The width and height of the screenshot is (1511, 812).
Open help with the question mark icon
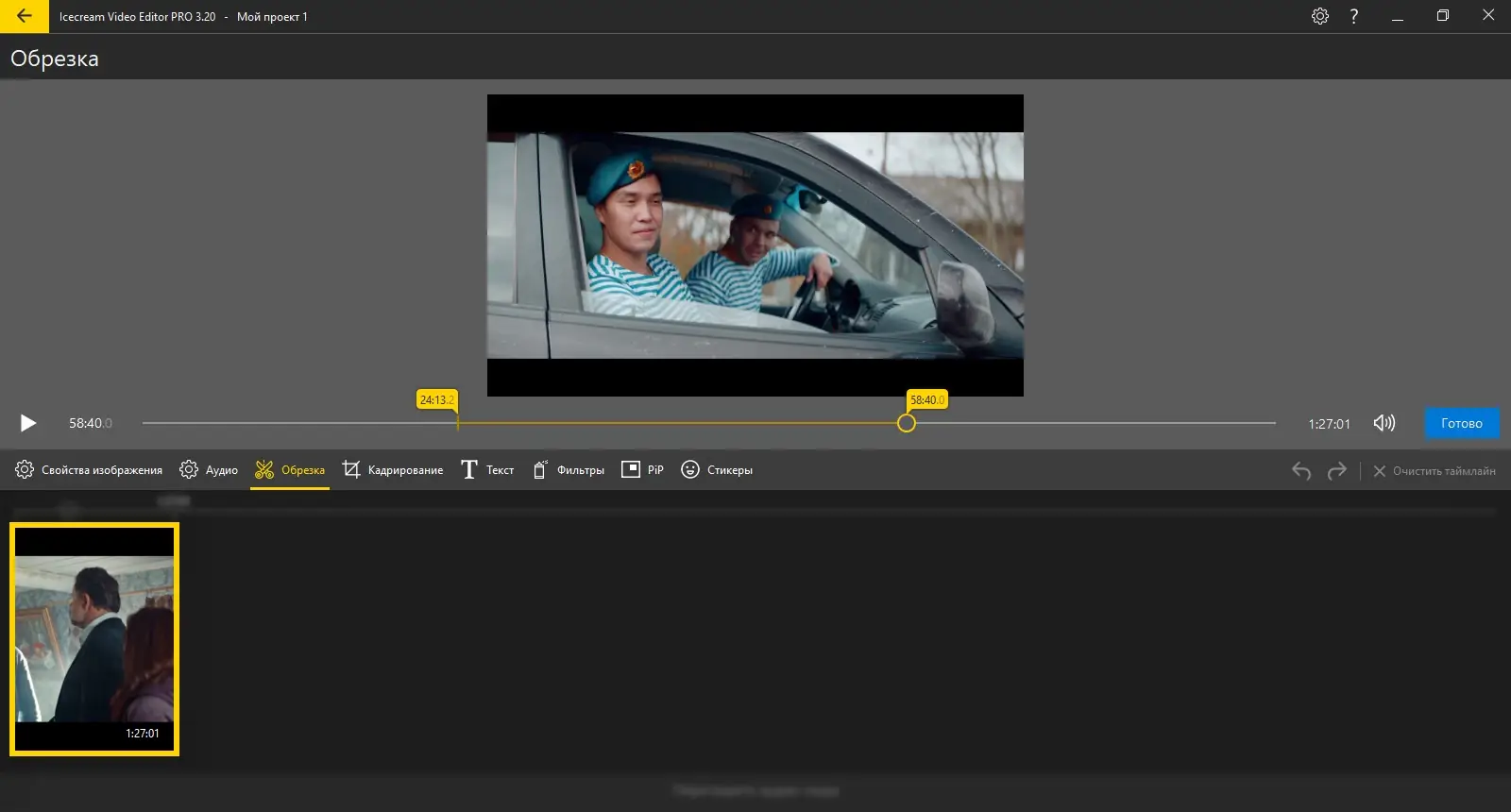(x=1353, y=16)
